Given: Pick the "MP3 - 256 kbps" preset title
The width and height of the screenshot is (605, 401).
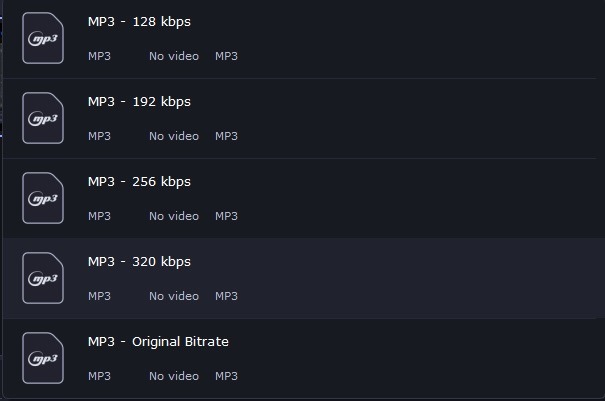Looking at the screenshot, I should point(139,182).
